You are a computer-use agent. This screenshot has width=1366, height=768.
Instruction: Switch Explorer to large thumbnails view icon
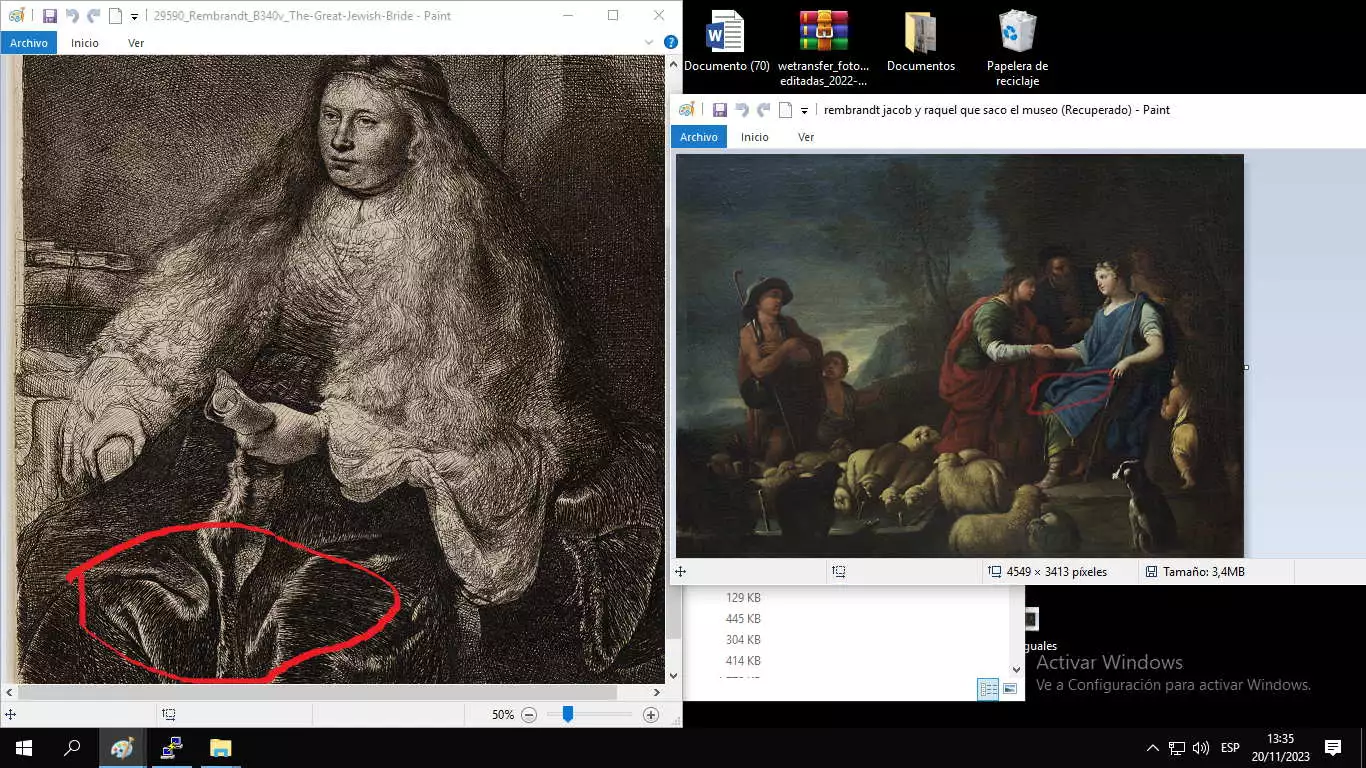pyautogui.click(x=1010, y=689)
